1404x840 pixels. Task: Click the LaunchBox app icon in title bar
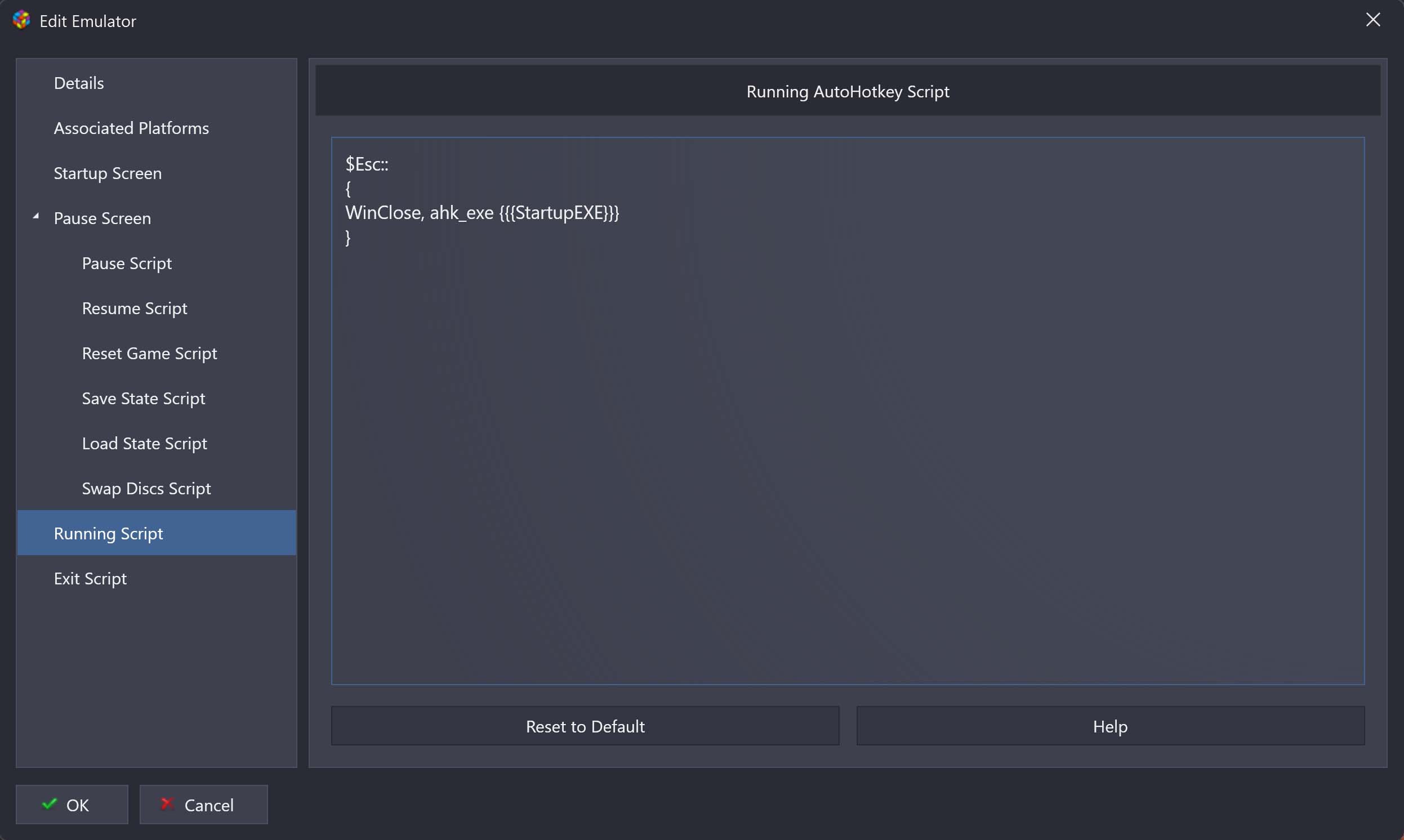coord(21,20)
